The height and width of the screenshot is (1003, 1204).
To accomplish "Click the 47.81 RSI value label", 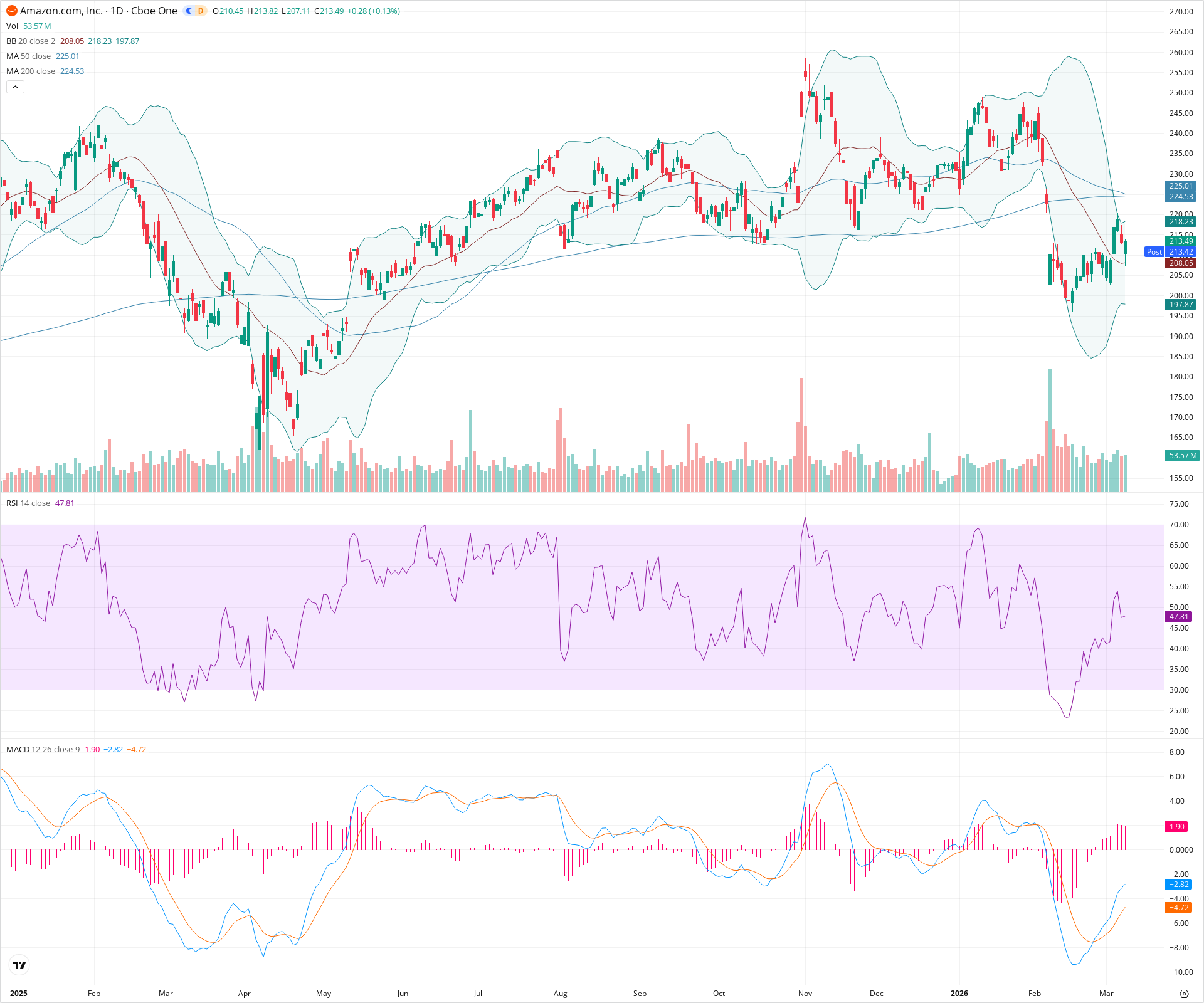I will (1180, 617).
